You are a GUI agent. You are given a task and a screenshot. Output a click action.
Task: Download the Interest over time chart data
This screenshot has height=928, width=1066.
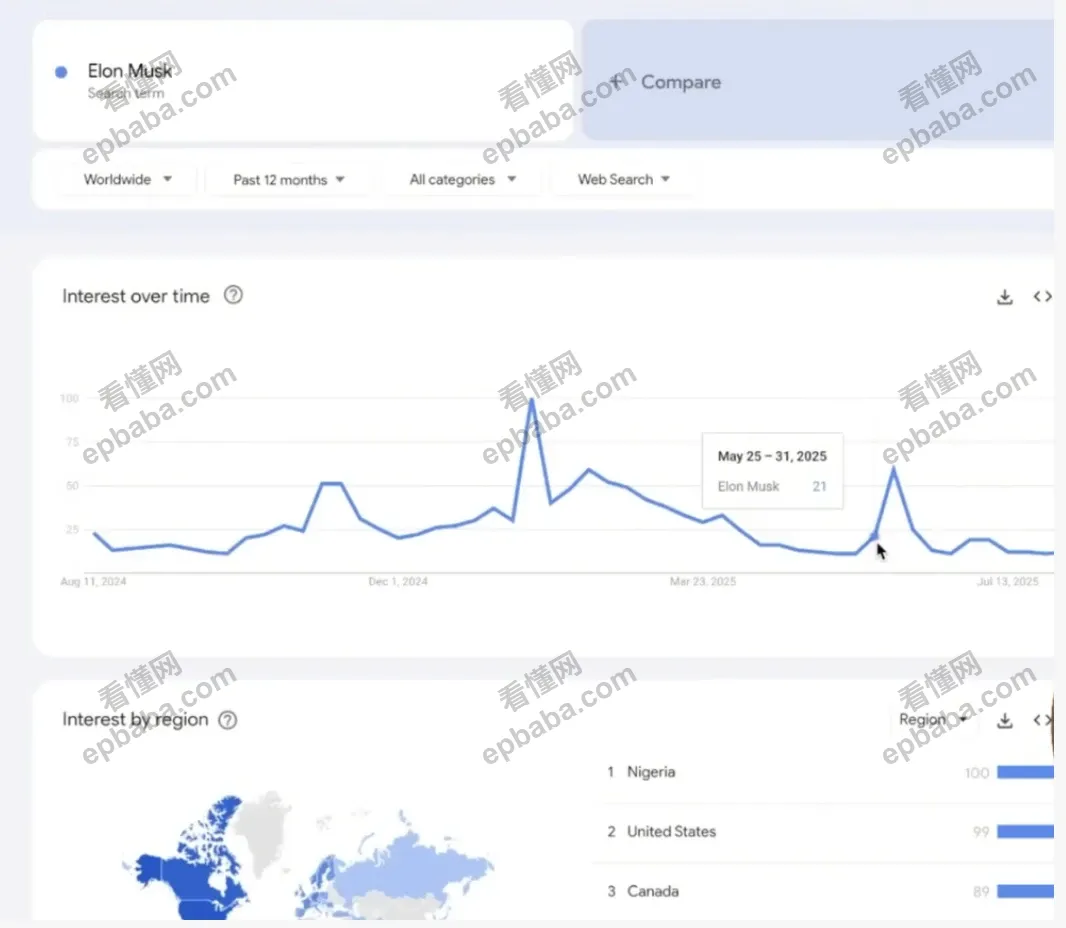pos(1005,296)
